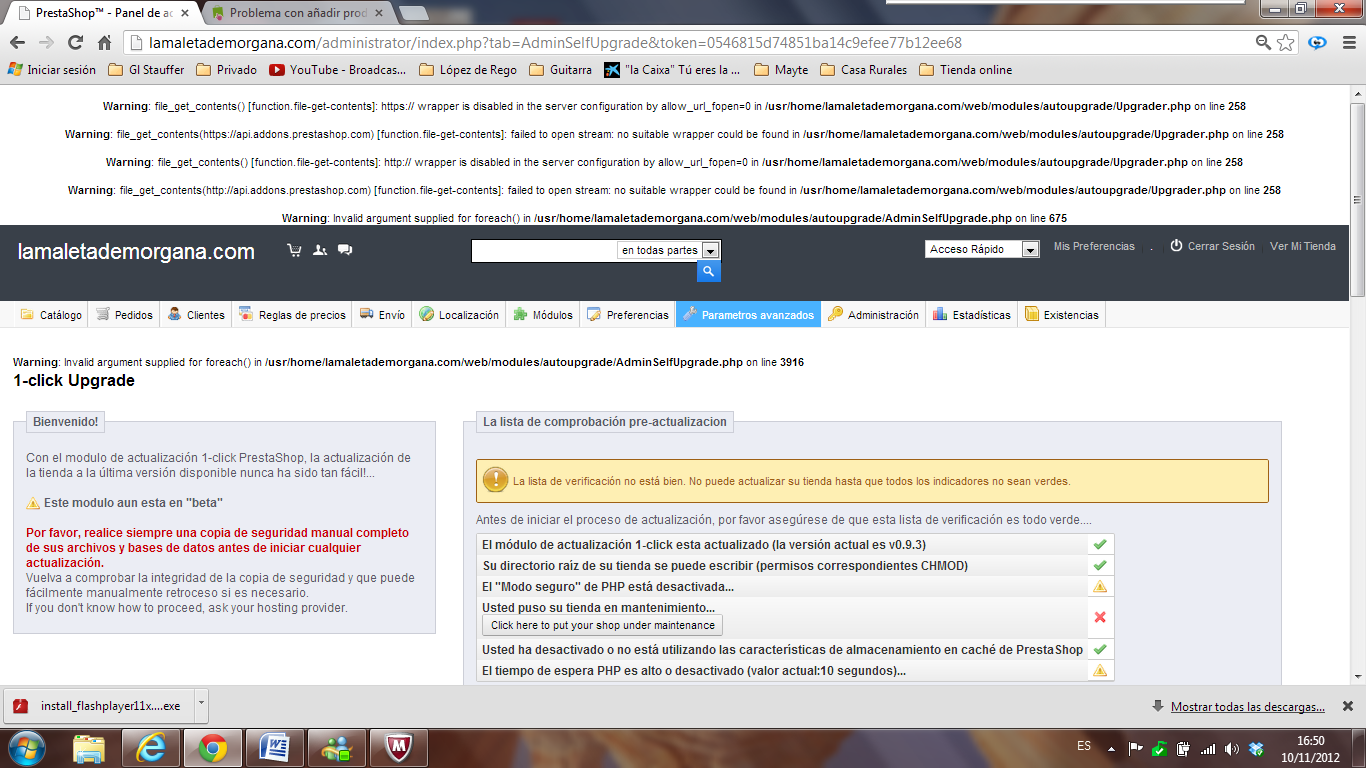Go to the Clientes menu tab
This screenshot has height=768, width=1366.
point(196,315)
